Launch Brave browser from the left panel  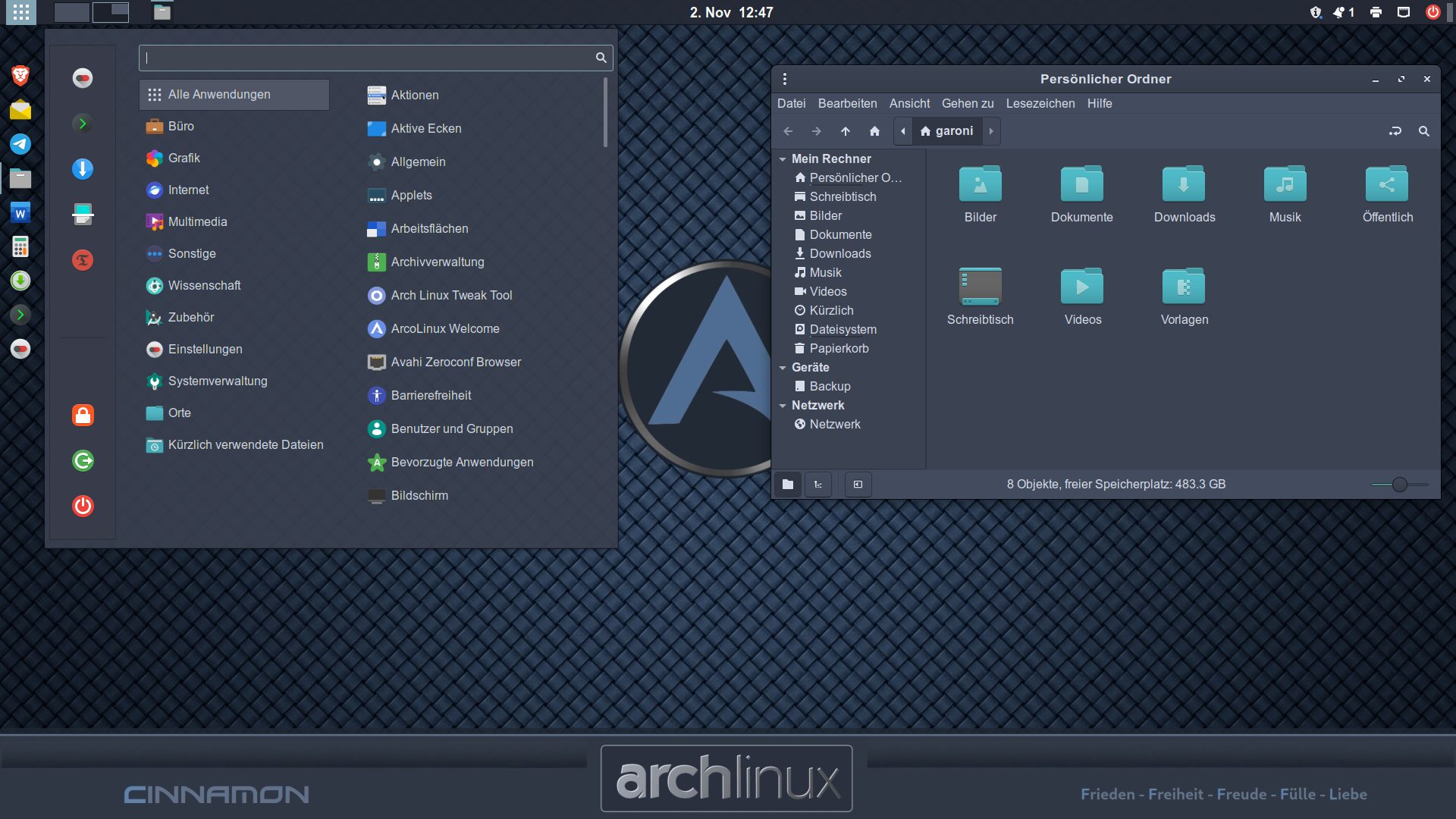pos(20,75)
